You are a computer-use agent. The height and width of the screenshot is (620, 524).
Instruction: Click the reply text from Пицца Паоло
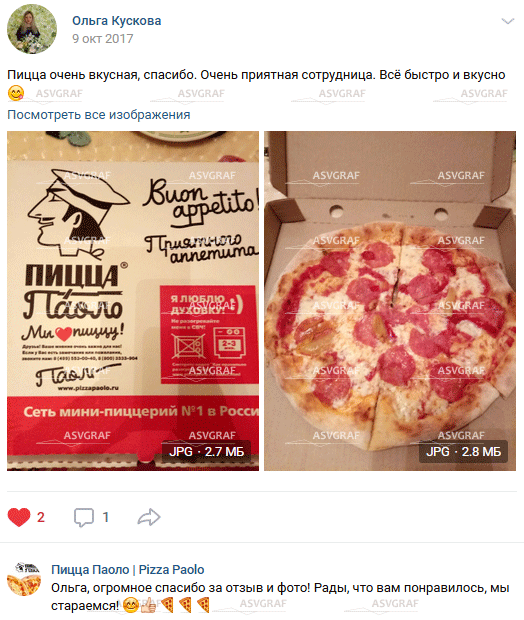[280, 596]
